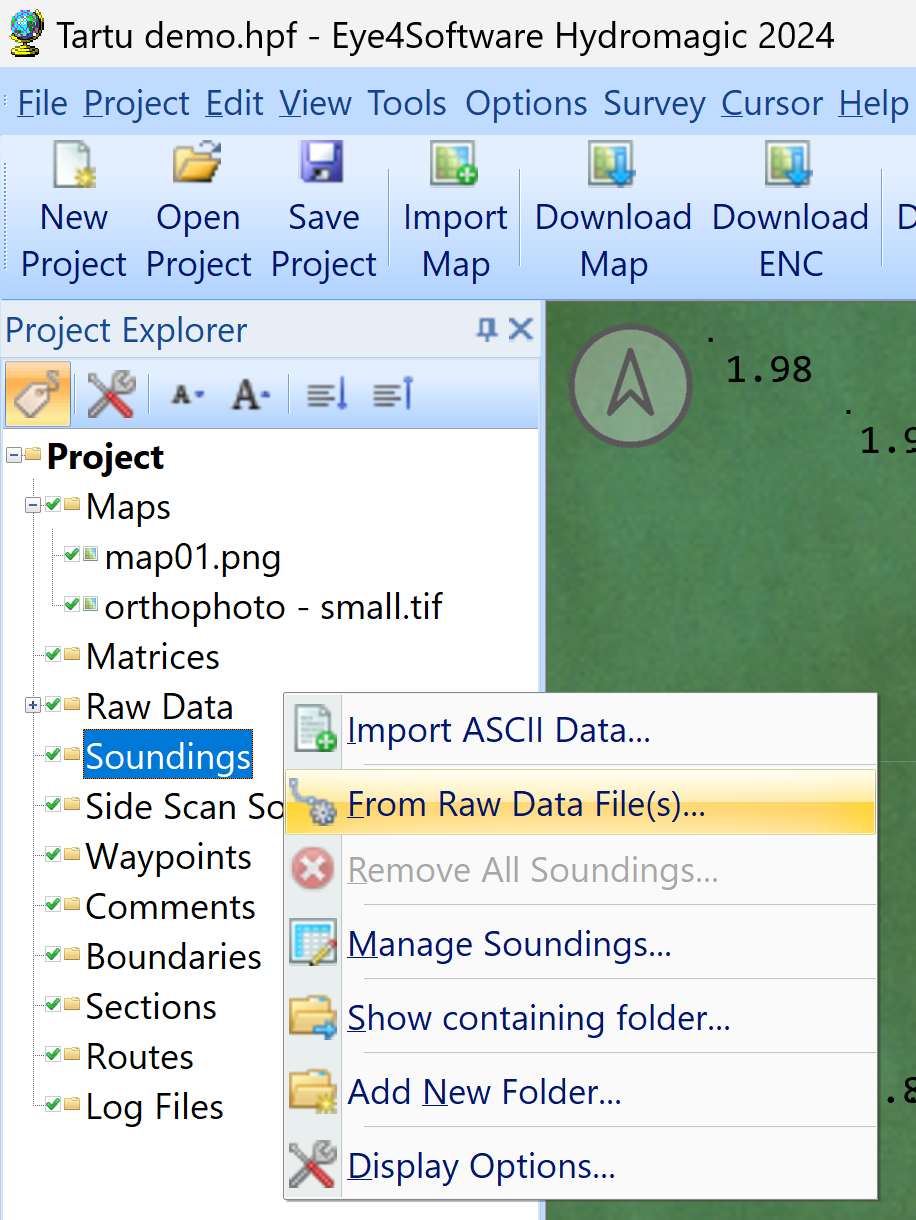The width and height of the screenshot is (916, 1220).
Task: Toggle checkbox for orthophoto - small.tif
Action: [x=72, y=604]
